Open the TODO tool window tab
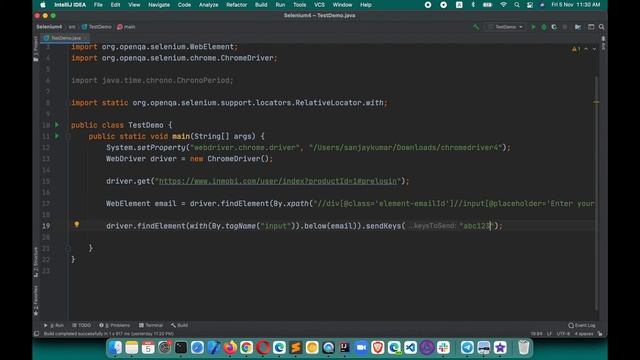The width and height of the screenshot is (640, 360). coord(81,325)
